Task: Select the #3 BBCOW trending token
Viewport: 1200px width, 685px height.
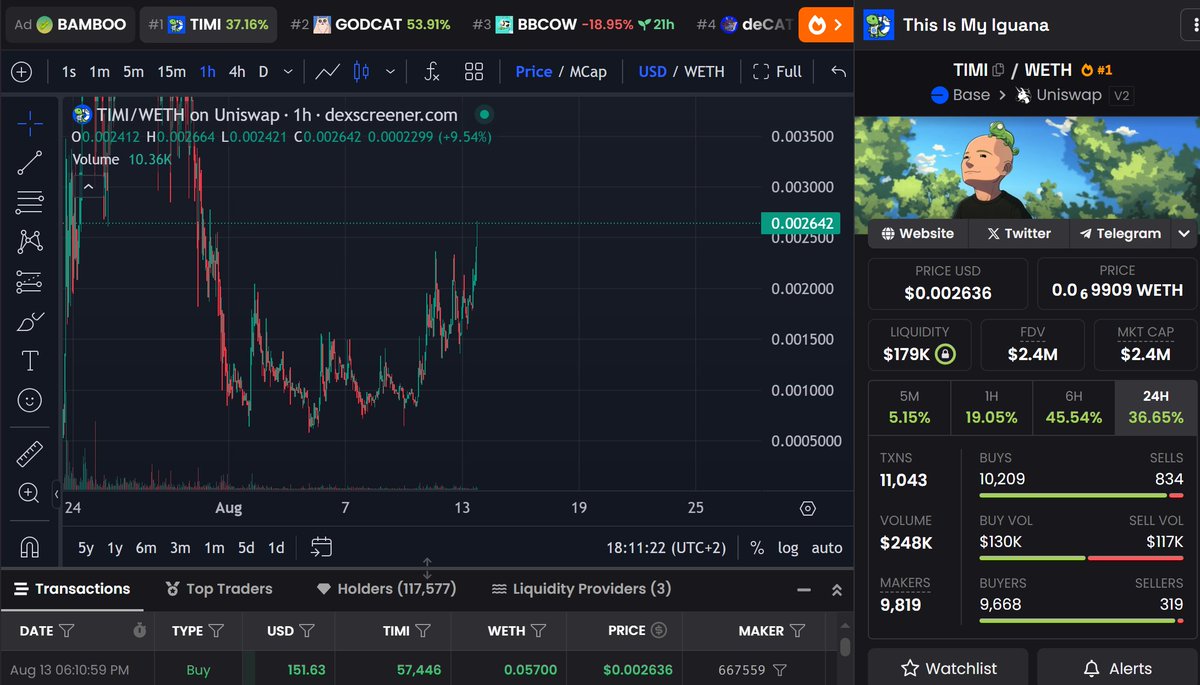Action: click(573, 24)
